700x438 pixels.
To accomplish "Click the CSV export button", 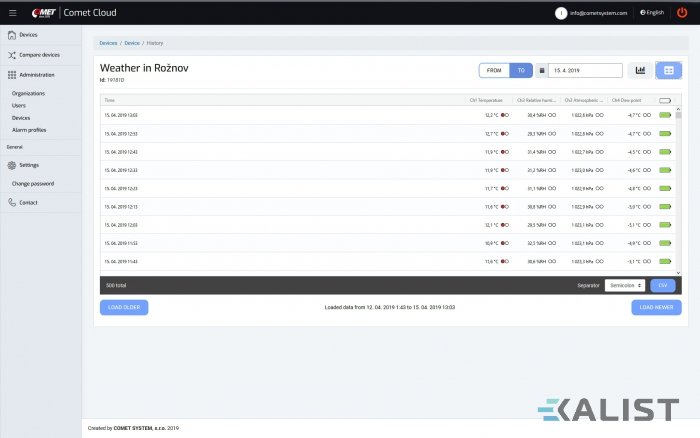I will 663,285.
